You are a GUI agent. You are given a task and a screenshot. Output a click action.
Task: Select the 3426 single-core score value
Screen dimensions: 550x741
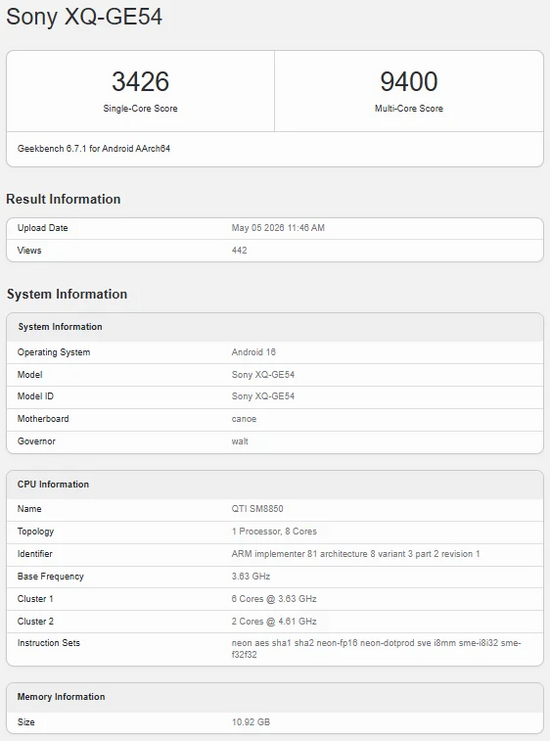(x=140, y=81)
